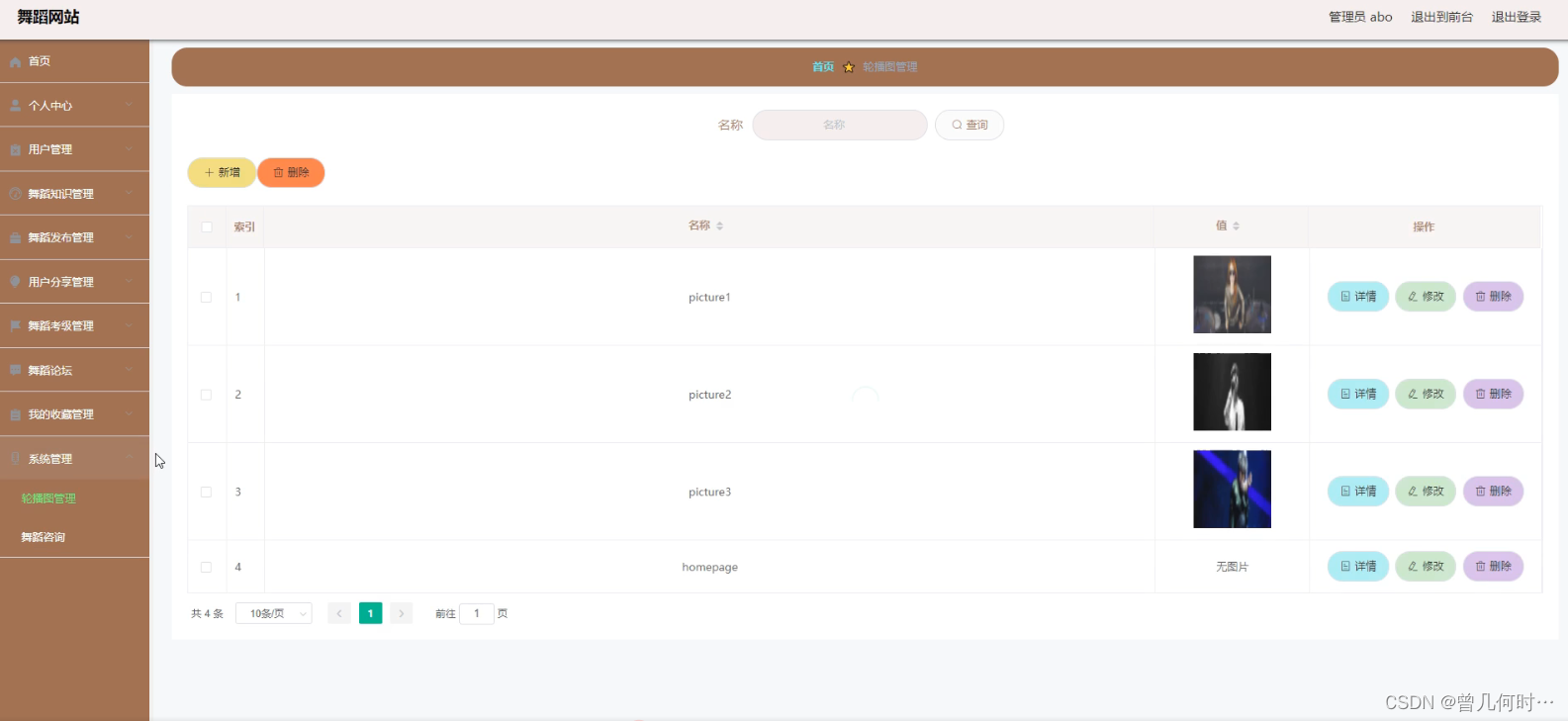
Task: Click the previous page arrow
Action: 339,613
